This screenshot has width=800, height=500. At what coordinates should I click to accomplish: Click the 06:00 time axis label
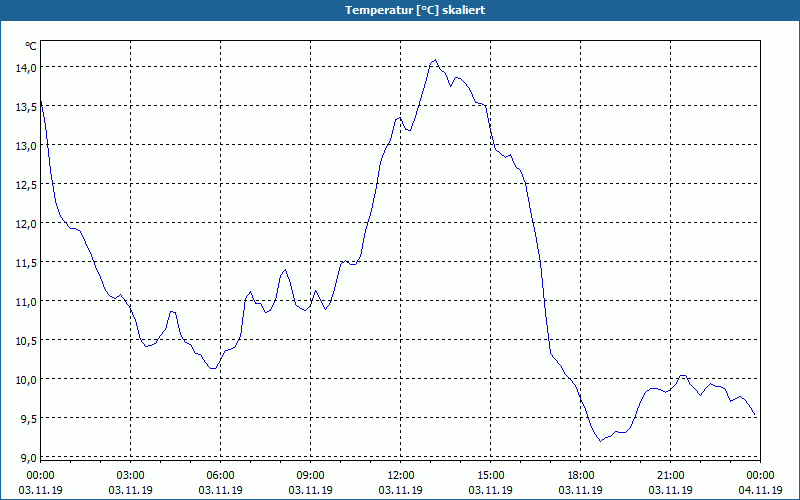click(220, 476)
